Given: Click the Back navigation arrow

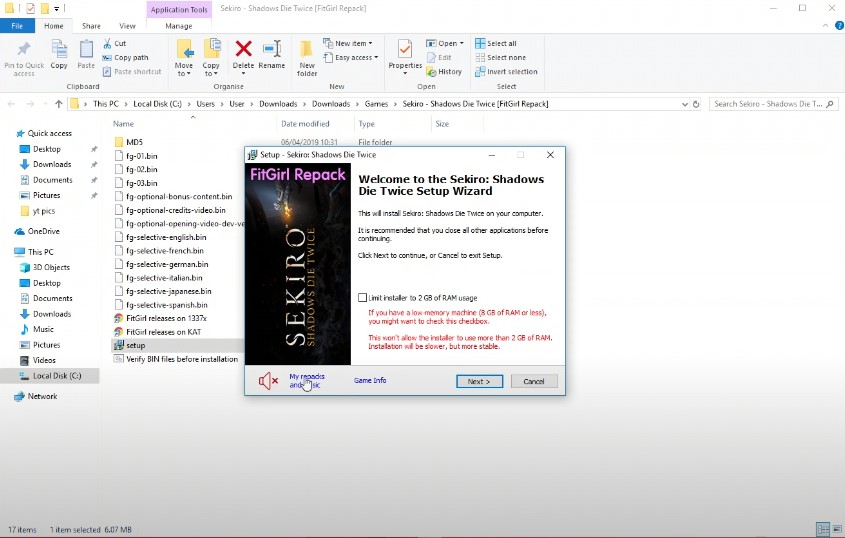Looking at the screenshot, I should 11,104.
